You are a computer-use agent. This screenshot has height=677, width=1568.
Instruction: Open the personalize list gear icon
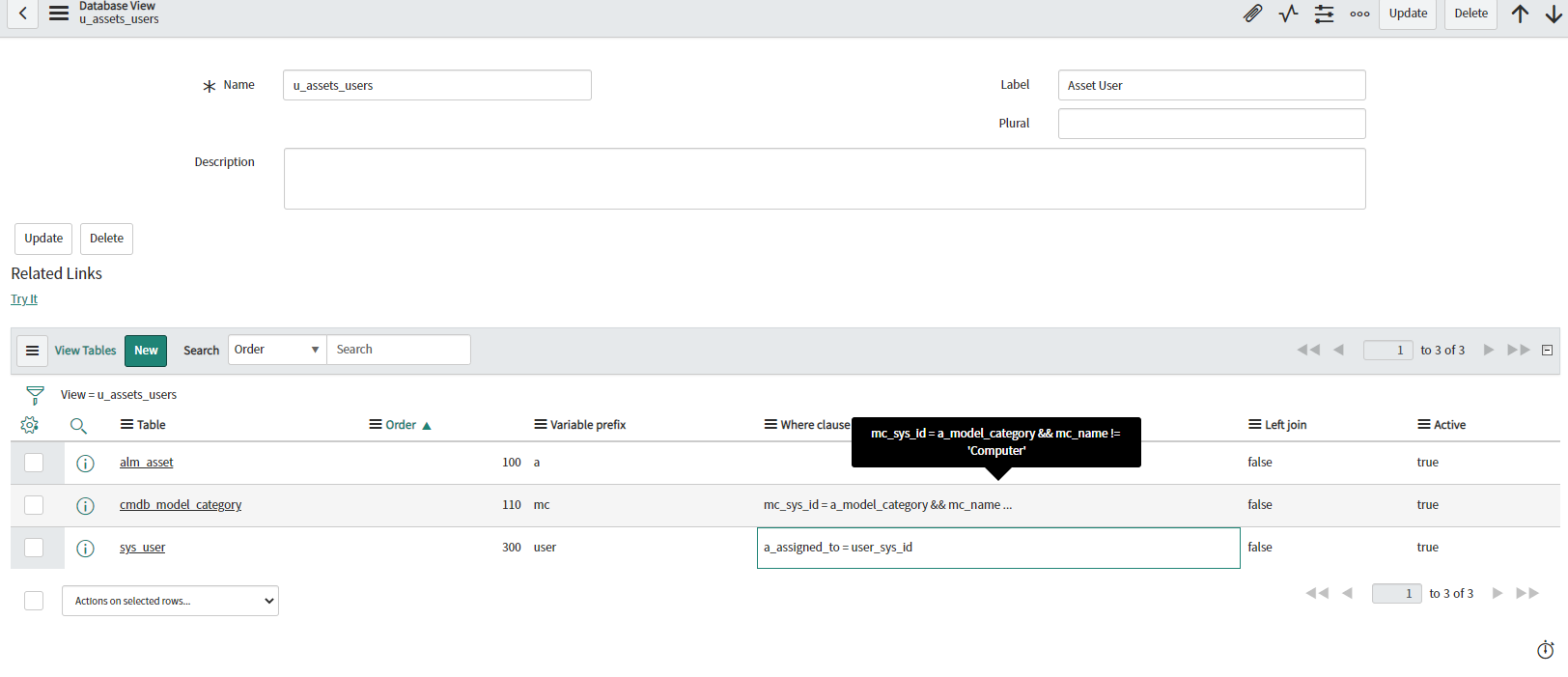tap(30, 425)
